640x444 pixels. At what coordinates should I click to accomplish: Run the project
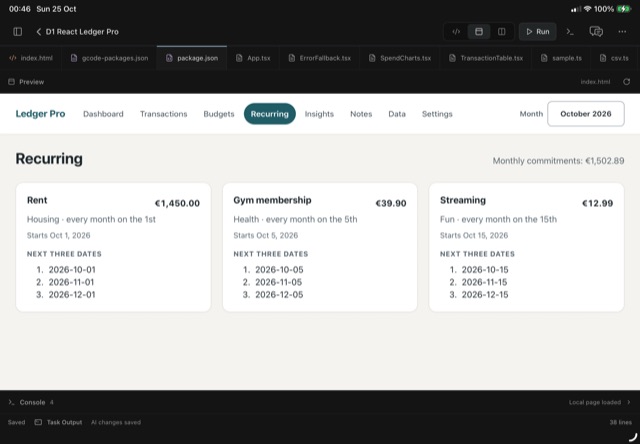(538, 31)
